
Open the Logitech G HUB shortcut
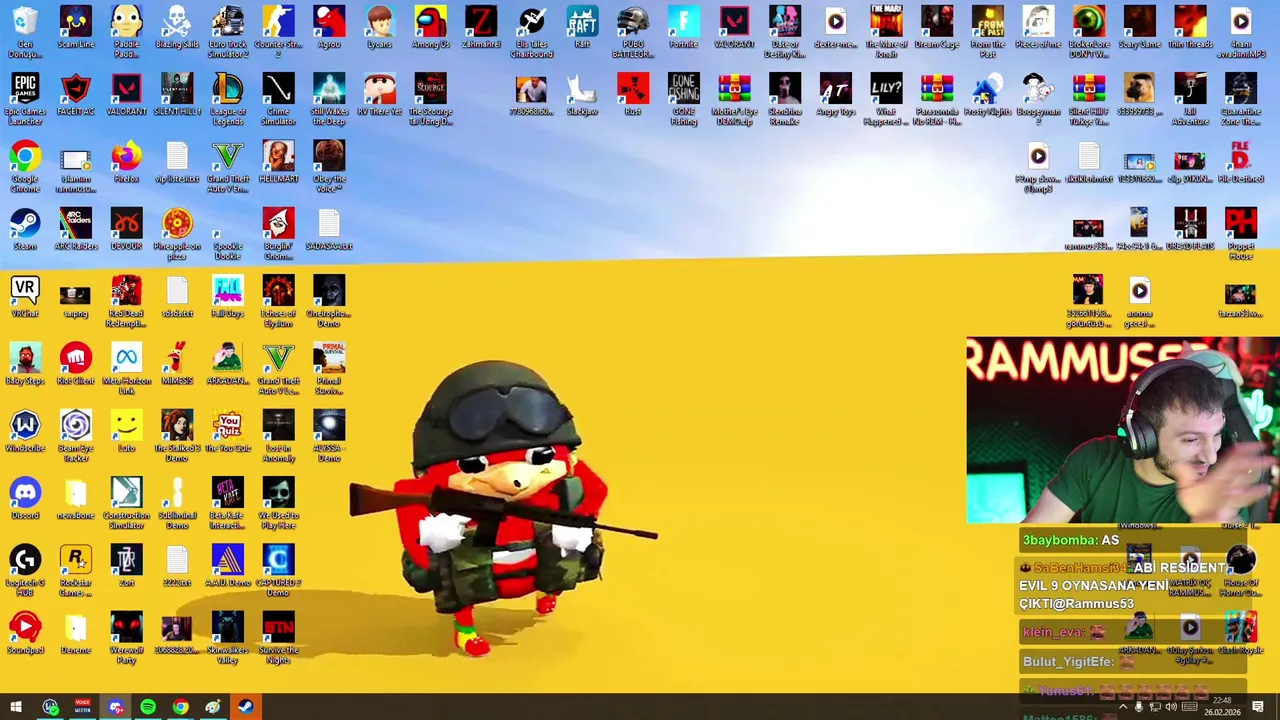pyautogui.click(x=25, y=570)
